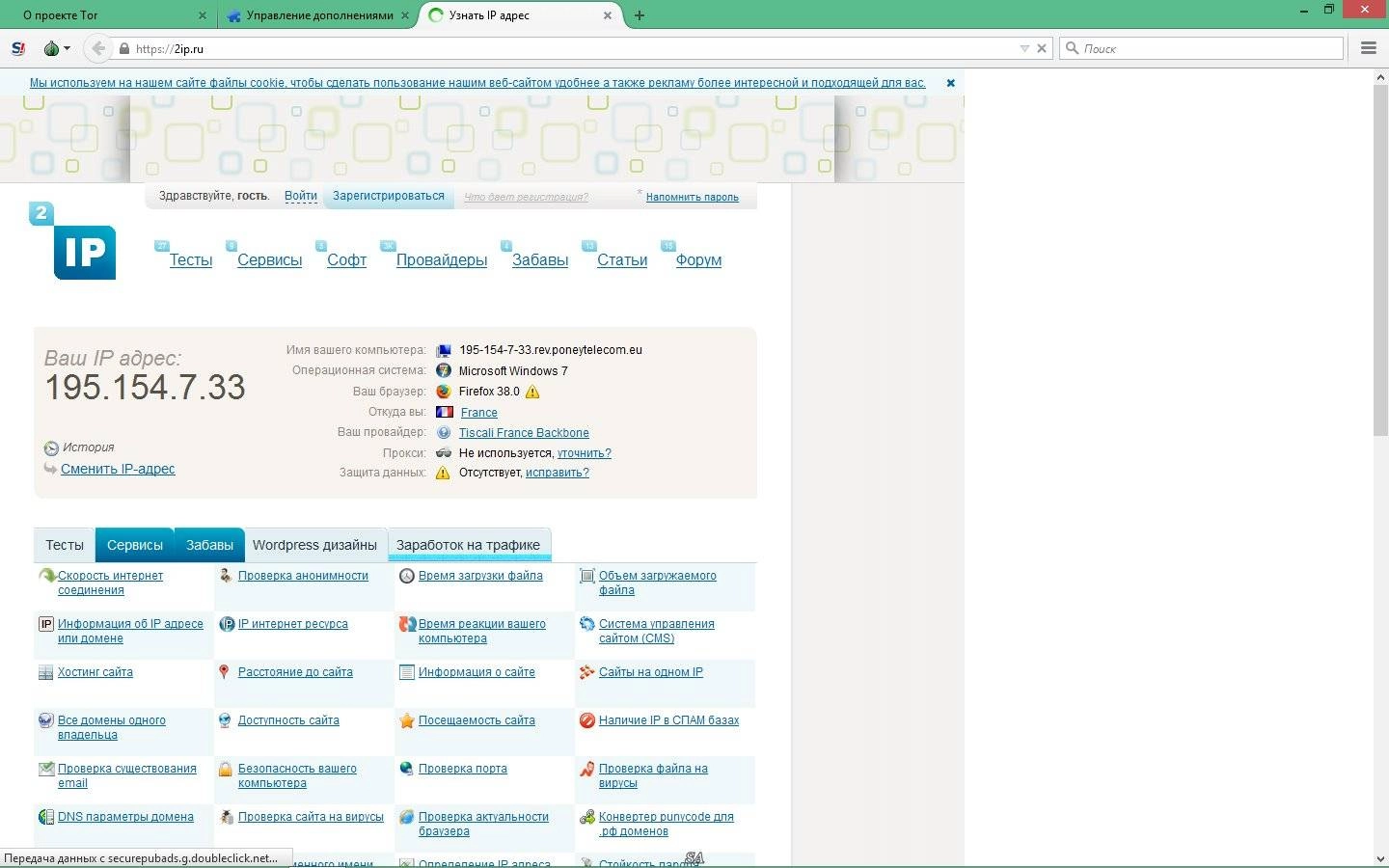1389x868 pixels.
Task: Click the Проверка порта icon
Action: (407, 769)
